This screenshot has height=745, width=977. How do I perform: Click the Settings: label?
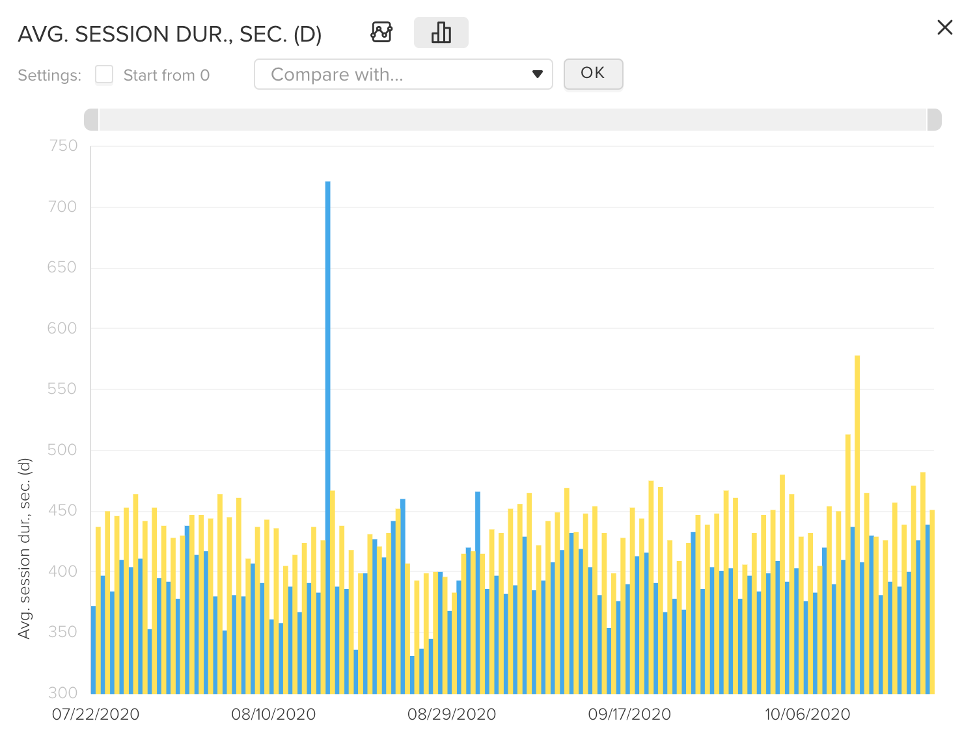(x=49, y=75)
